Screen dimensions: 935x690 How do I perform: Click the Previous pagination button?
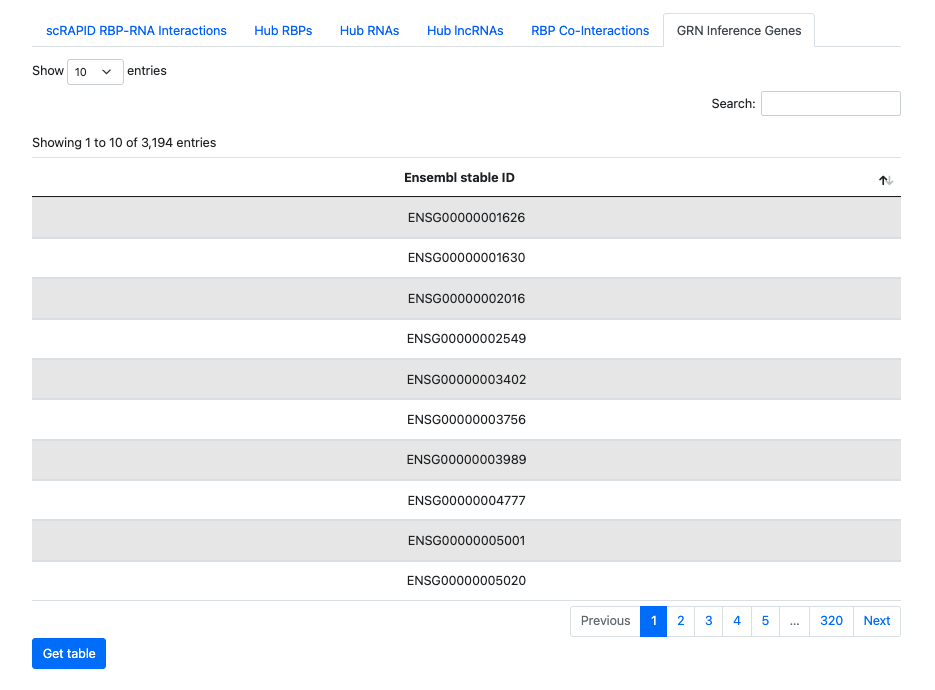click(605, 621)
